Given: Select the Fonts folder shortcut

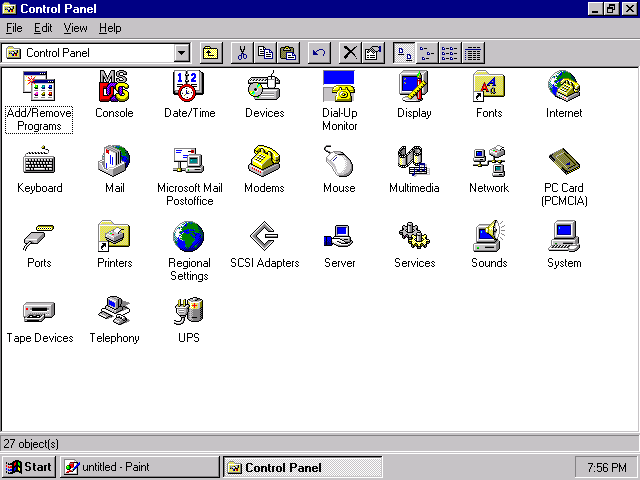Looking at the screenshot, I should click(489, 86).
